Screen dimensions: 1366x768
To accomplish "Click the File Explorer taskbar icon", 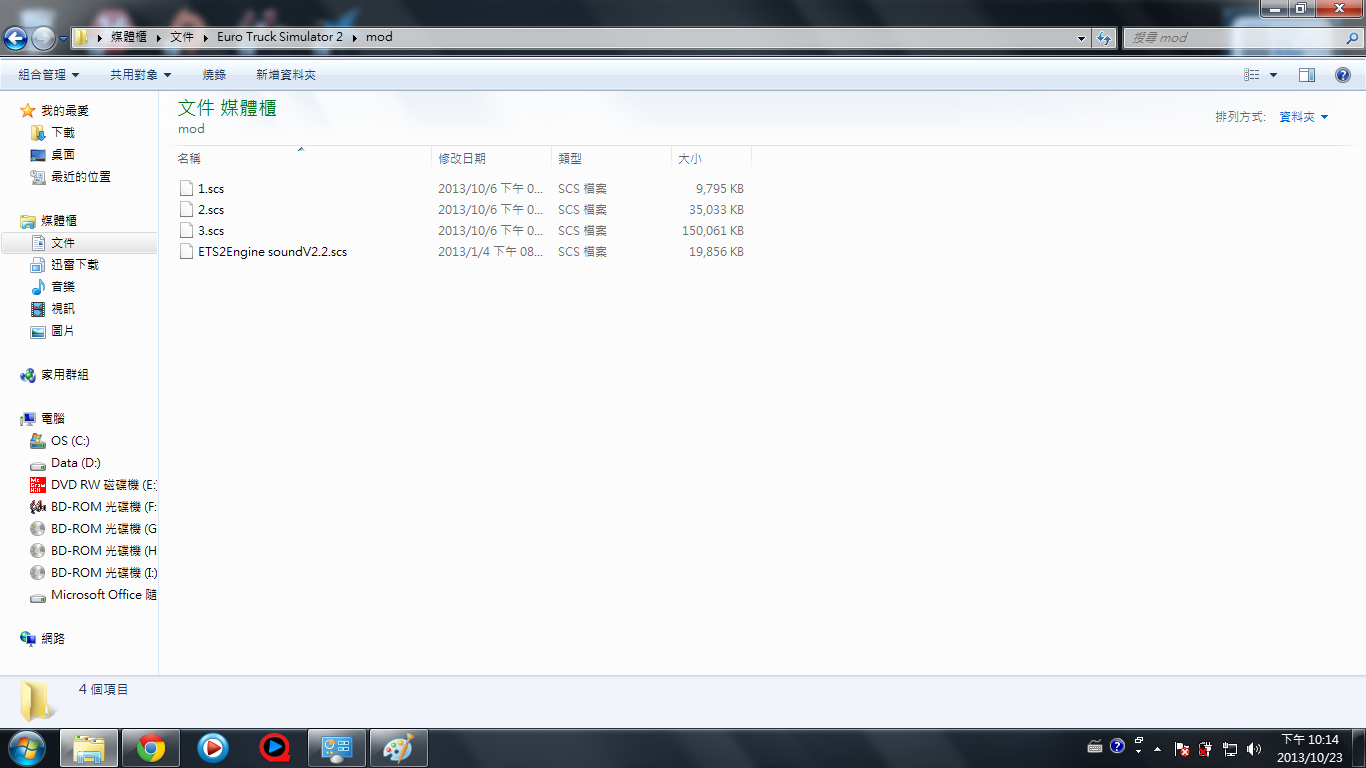I will 89,748.
